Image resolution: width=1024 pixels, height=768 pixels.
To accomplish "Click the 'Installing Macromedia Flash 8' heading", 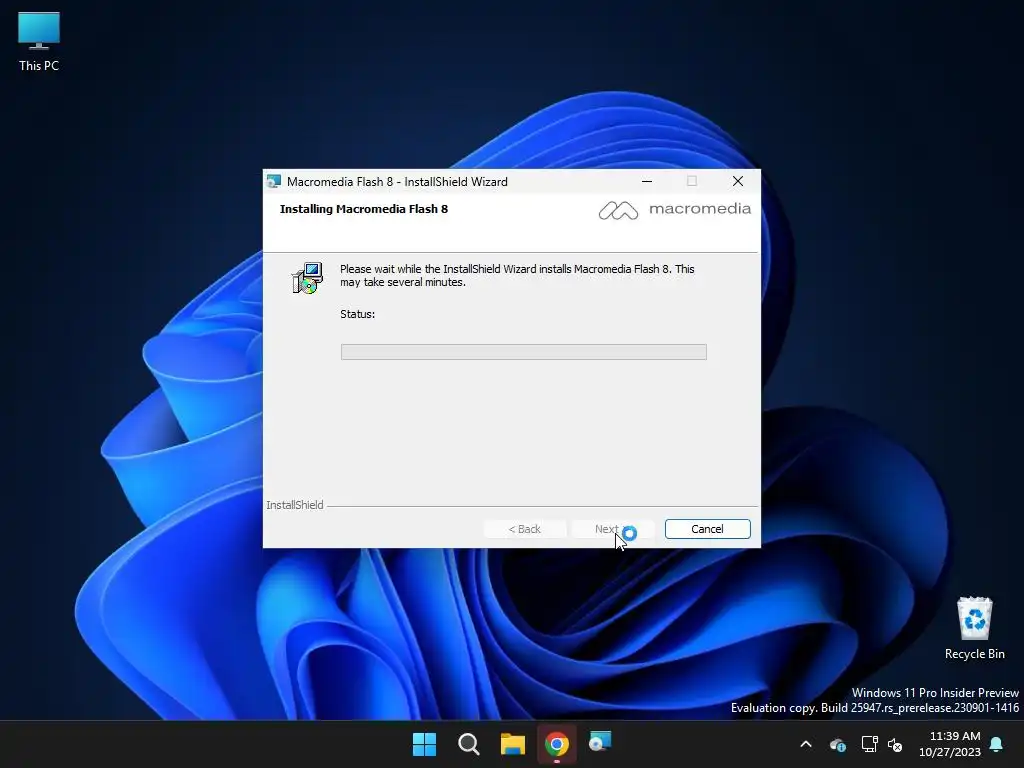I will [x=364, y=209].
